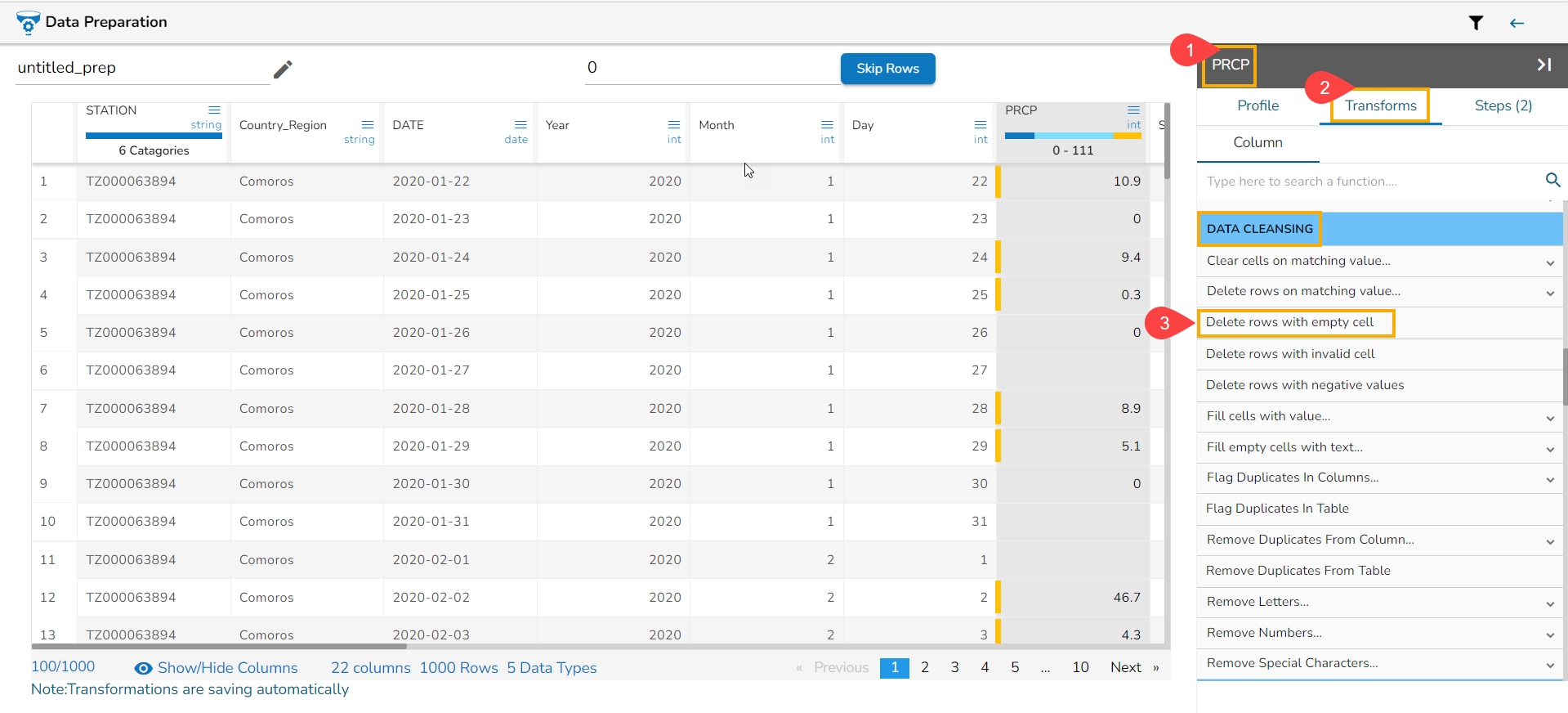The image size is (1568, 713).
Task: Open the filter funnel icon
Action: tap(1476, 23)
